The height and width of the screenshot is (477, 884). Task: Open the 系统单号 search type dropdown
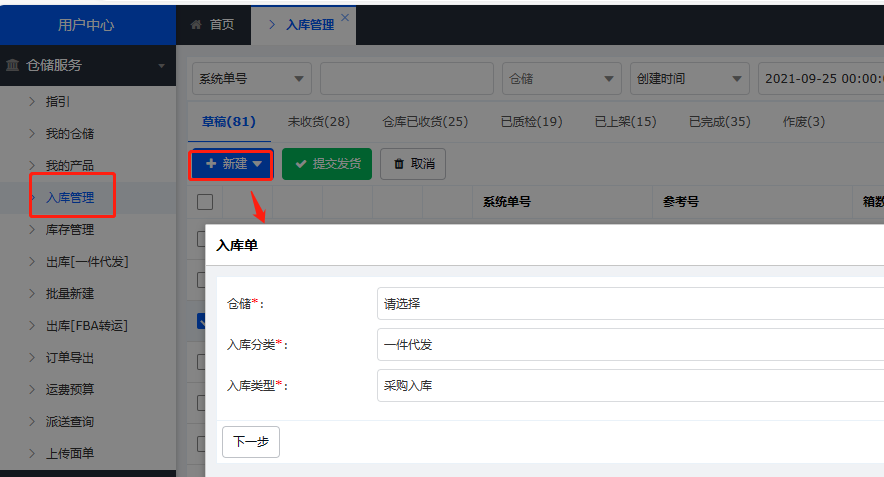(x=251, y=78)
